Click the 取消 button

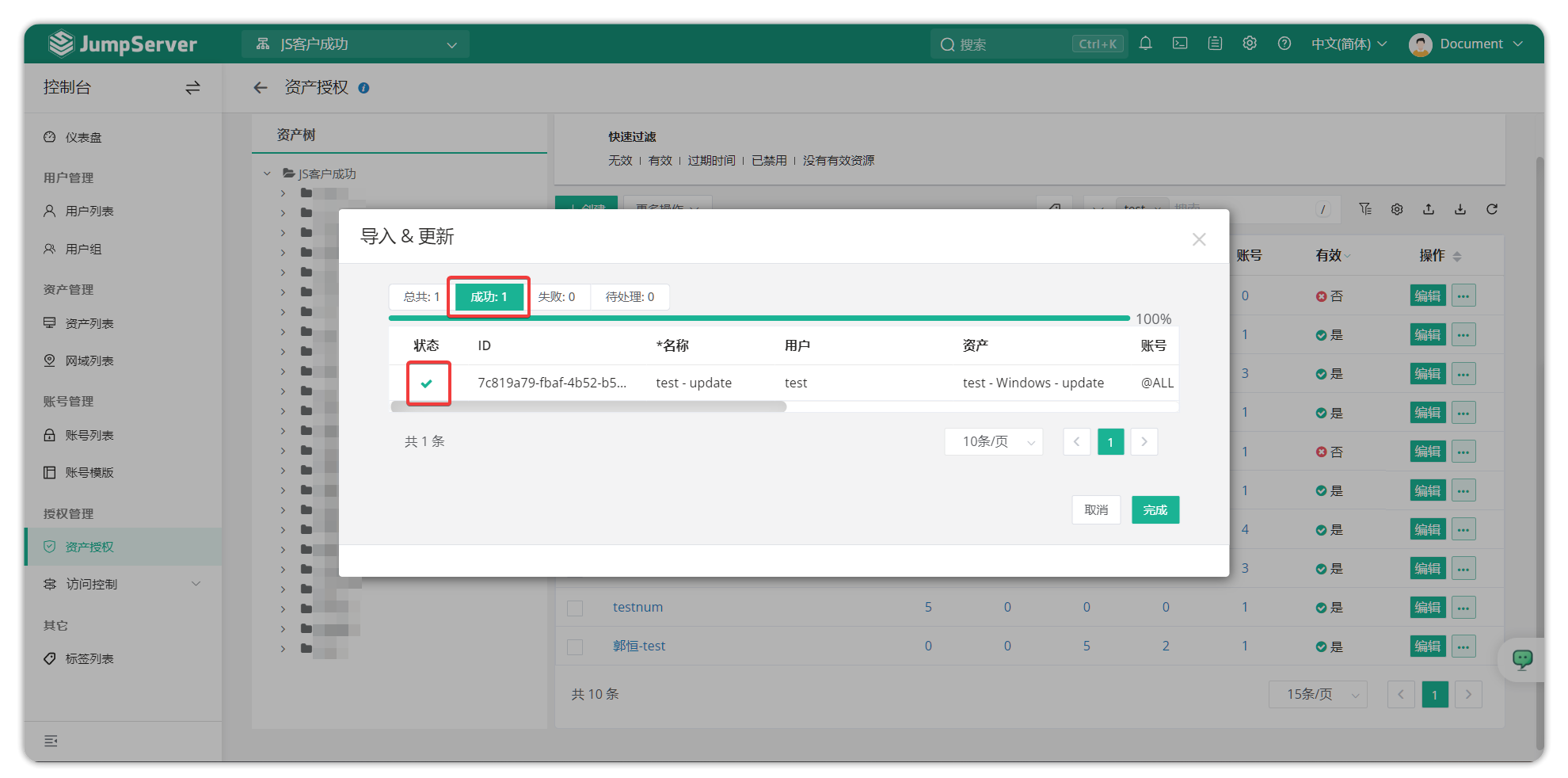1096,510
